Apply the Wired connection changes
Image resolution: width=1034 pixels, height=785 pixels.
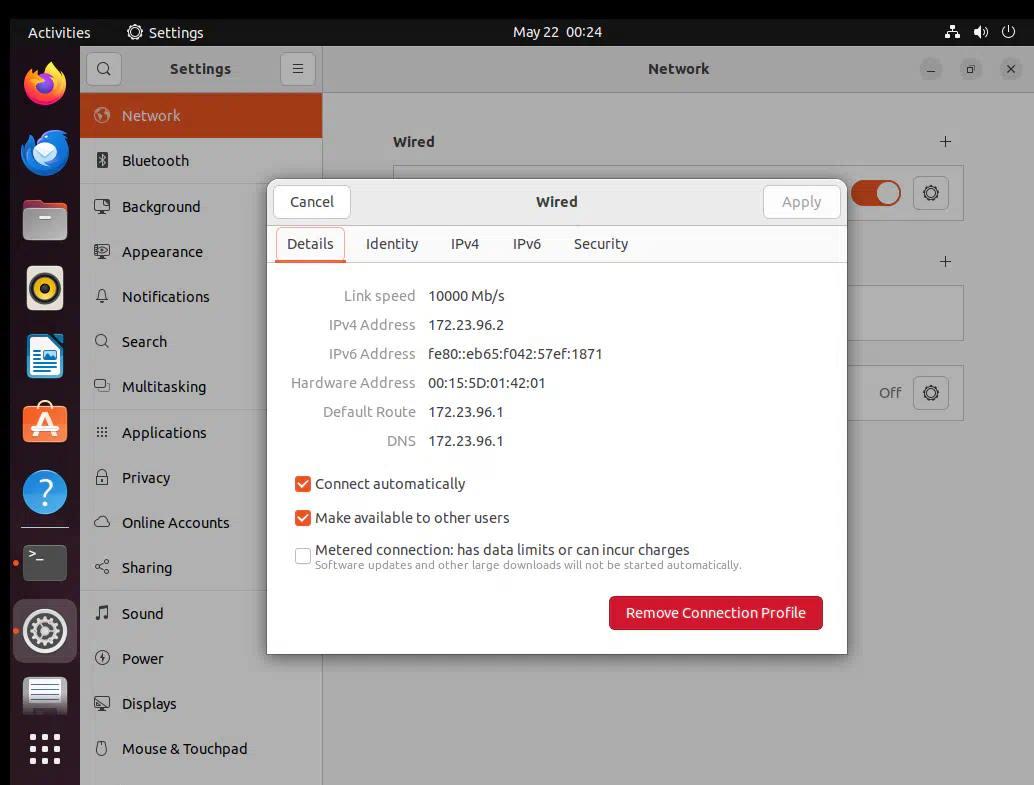(801, 202)
